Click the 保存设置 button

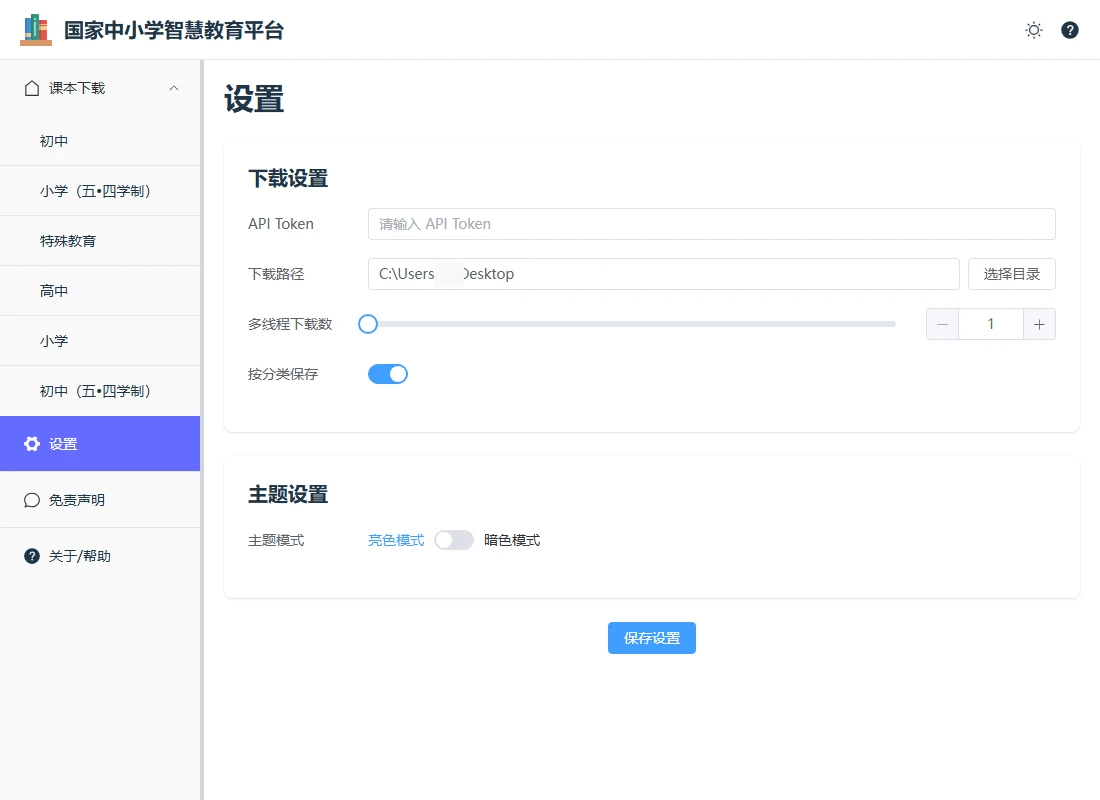pos(651,638)
